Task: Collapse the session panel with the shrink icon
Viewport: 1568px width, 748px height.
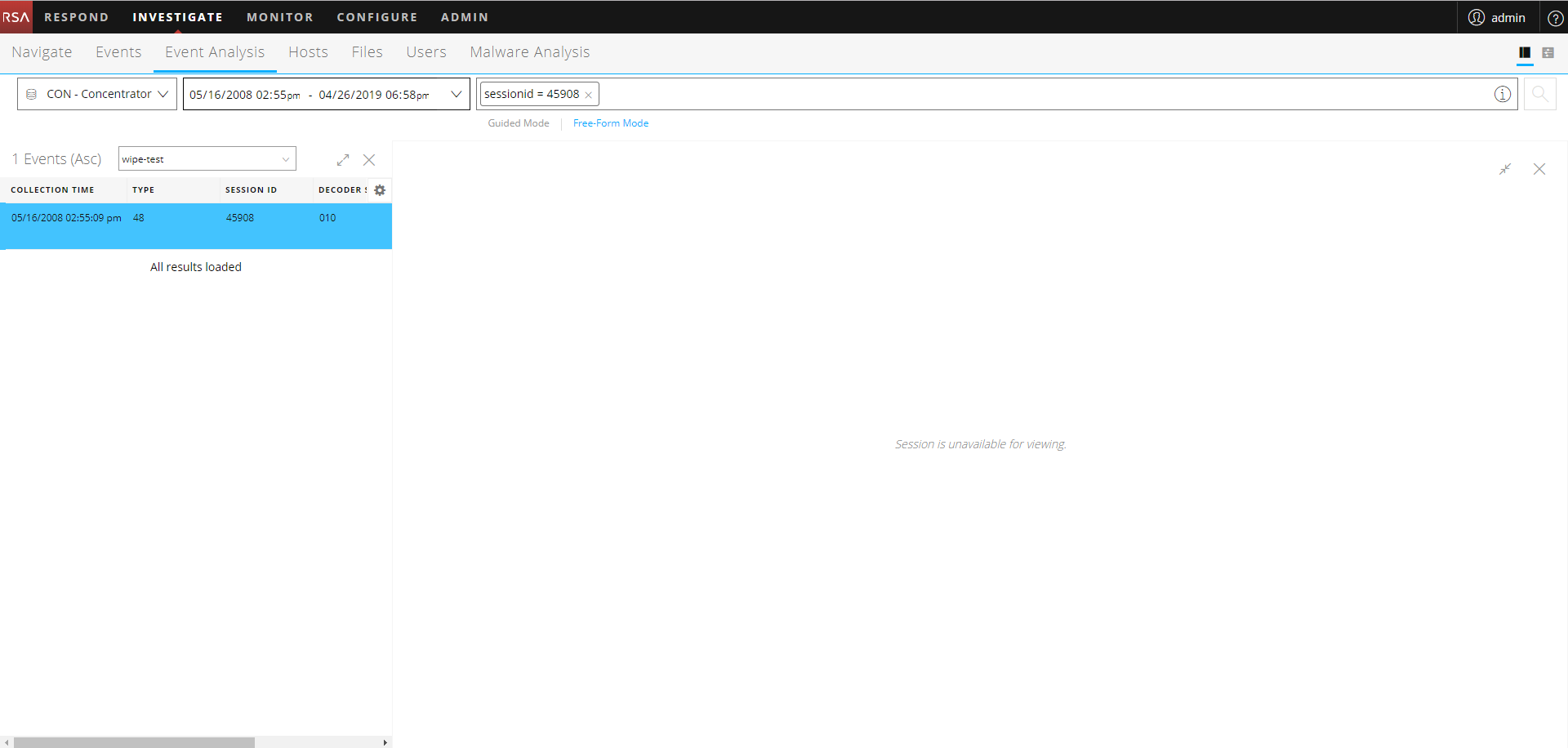Action: [1506, 169]
